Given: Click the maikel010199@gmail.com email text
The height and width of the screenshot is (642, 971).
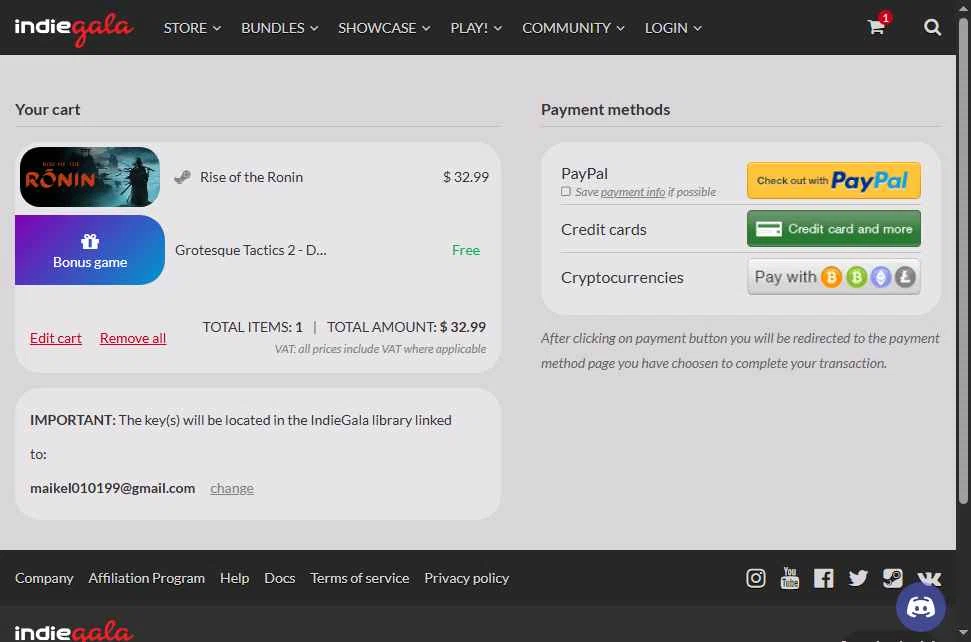Looking at the screenshot, I should tap(112, 488).
